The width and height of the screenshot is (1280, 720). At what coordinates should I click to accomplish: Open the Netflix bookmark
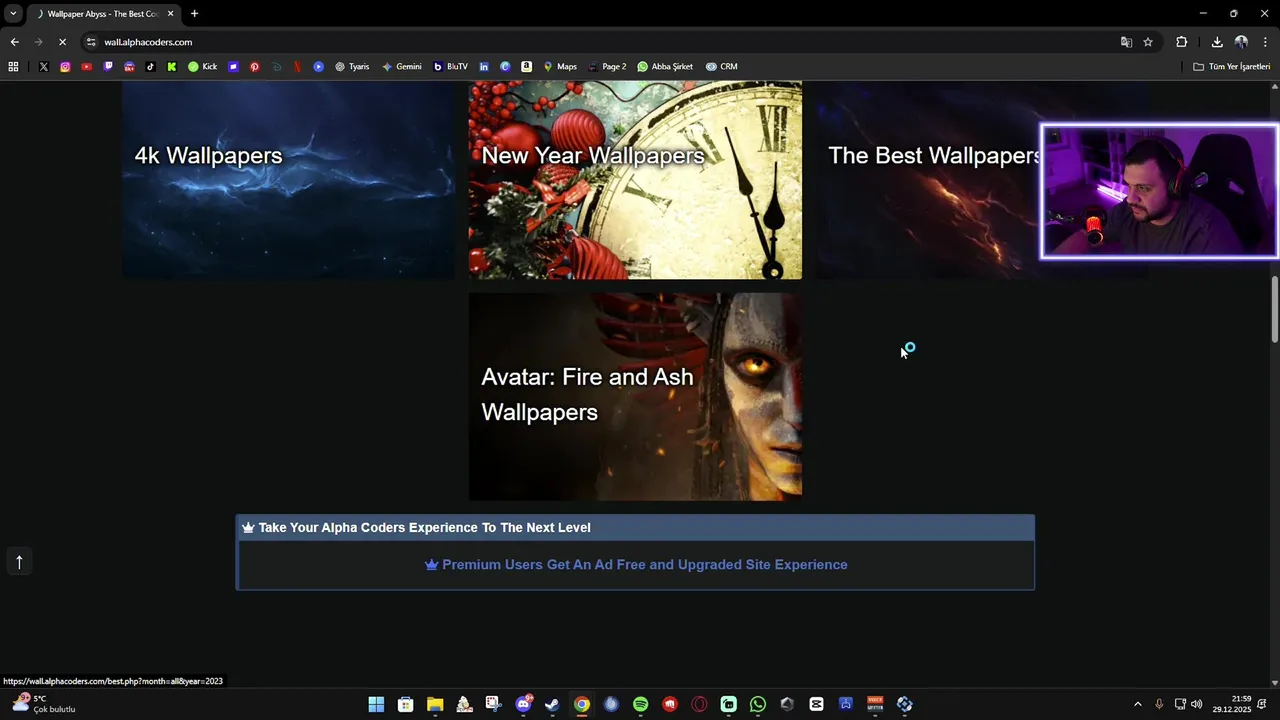[297, 67]
